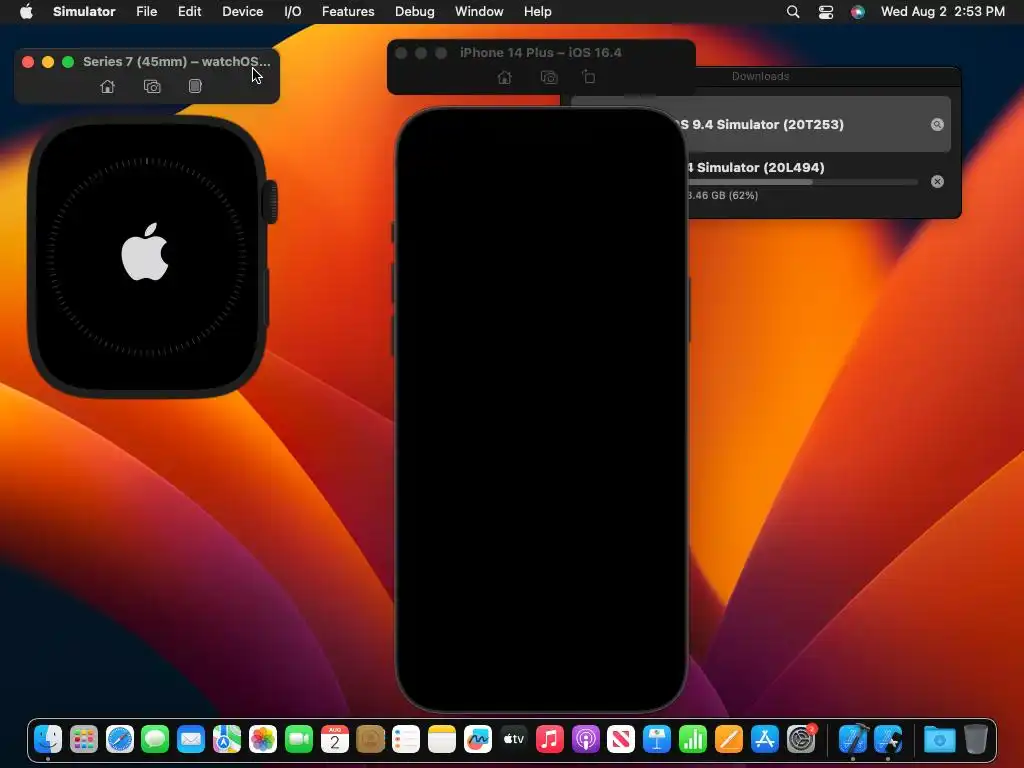Open Downloads folder in the Dock
The image size is (1024, 768).
(x=940, y=739)
